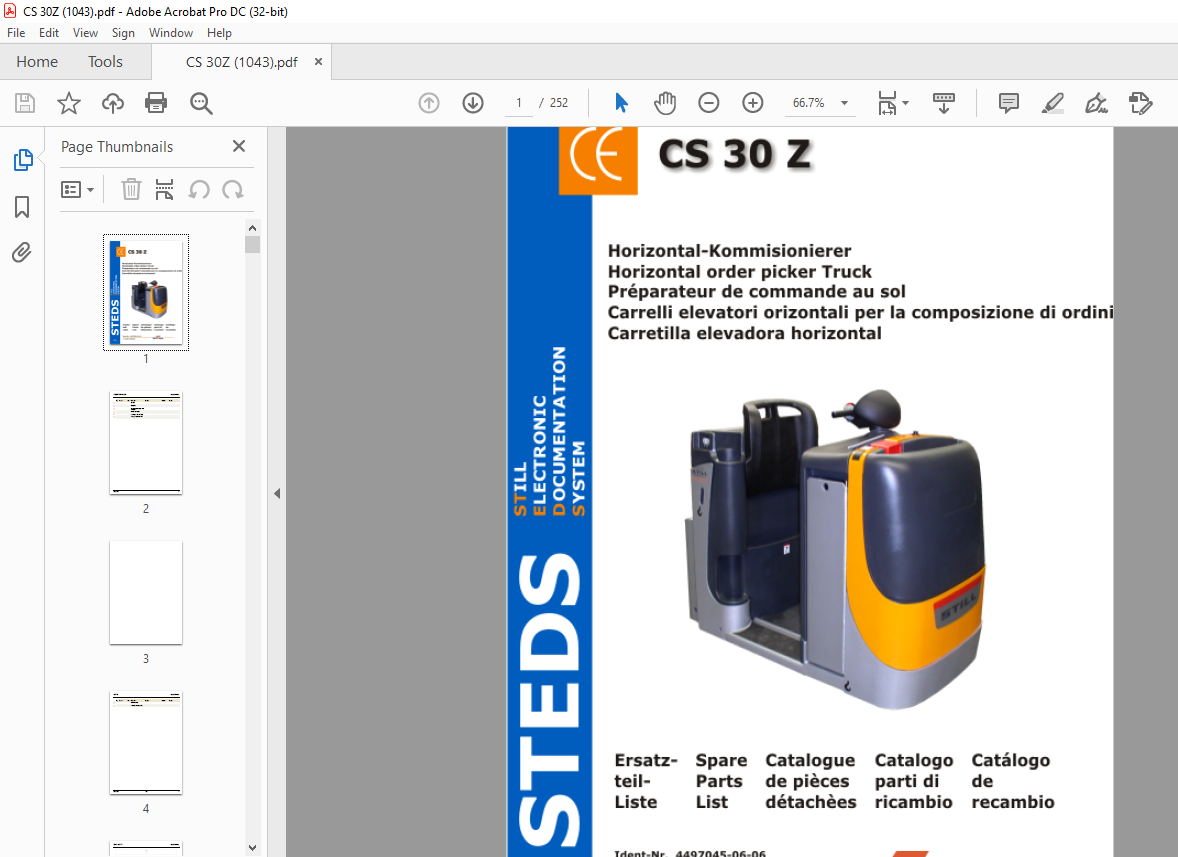
Task: Expand the page fit options dropdown arrow
Action: (905, 103)
